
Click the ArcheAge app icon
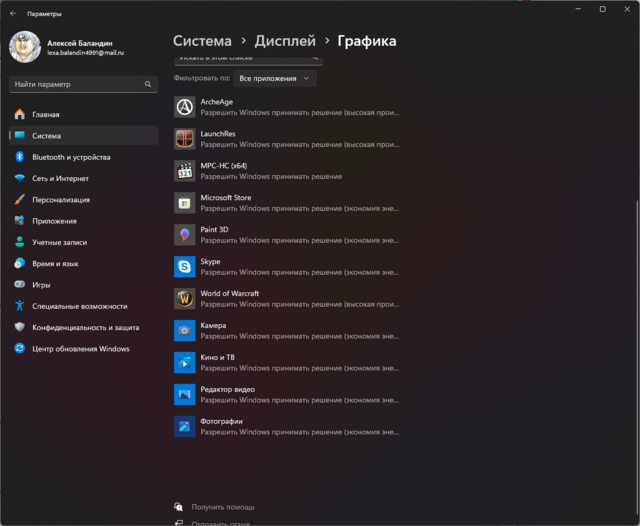click(x=184, y=107)
